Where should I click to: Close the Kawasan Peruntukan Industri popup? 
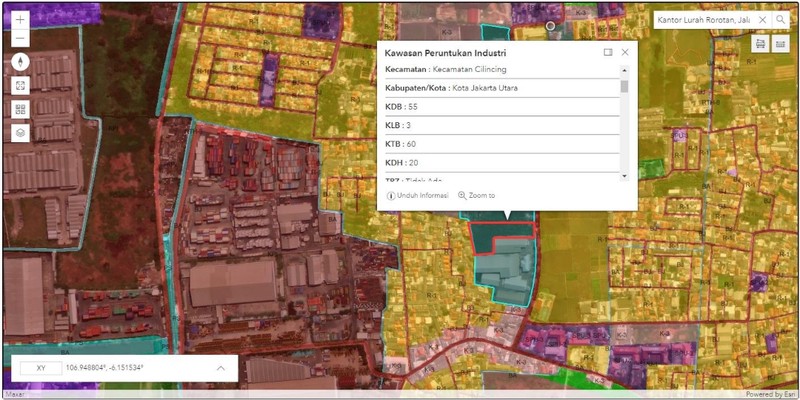(625, 52)
